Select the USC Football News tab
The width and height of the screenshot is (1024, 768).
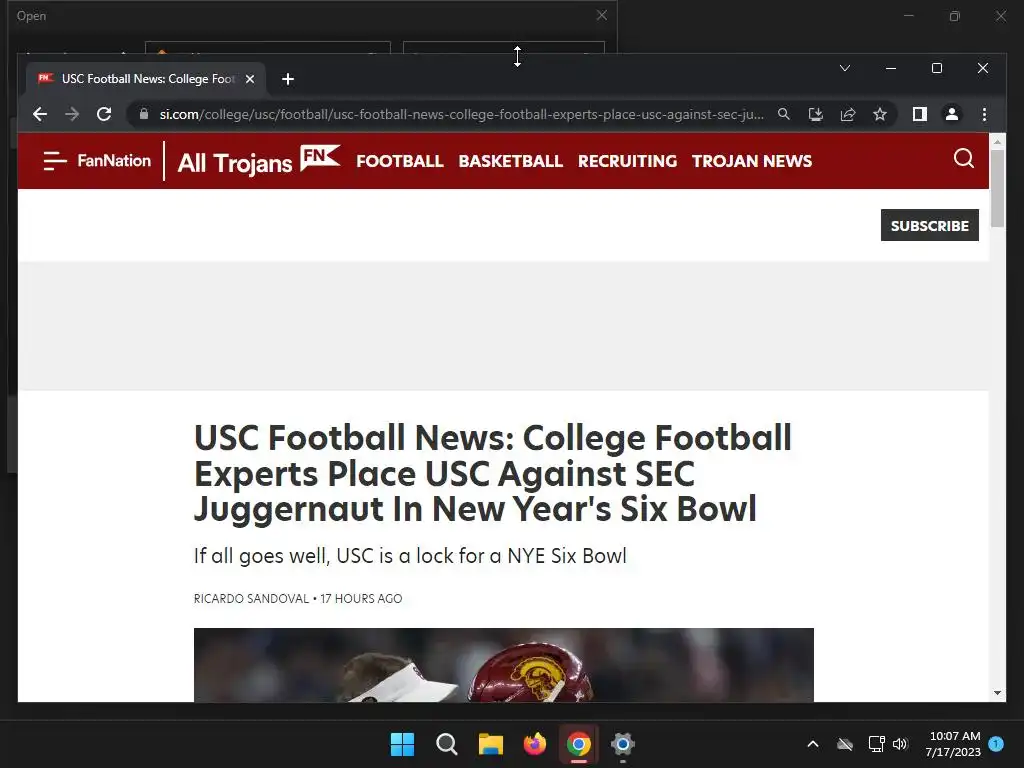point(146,79)
